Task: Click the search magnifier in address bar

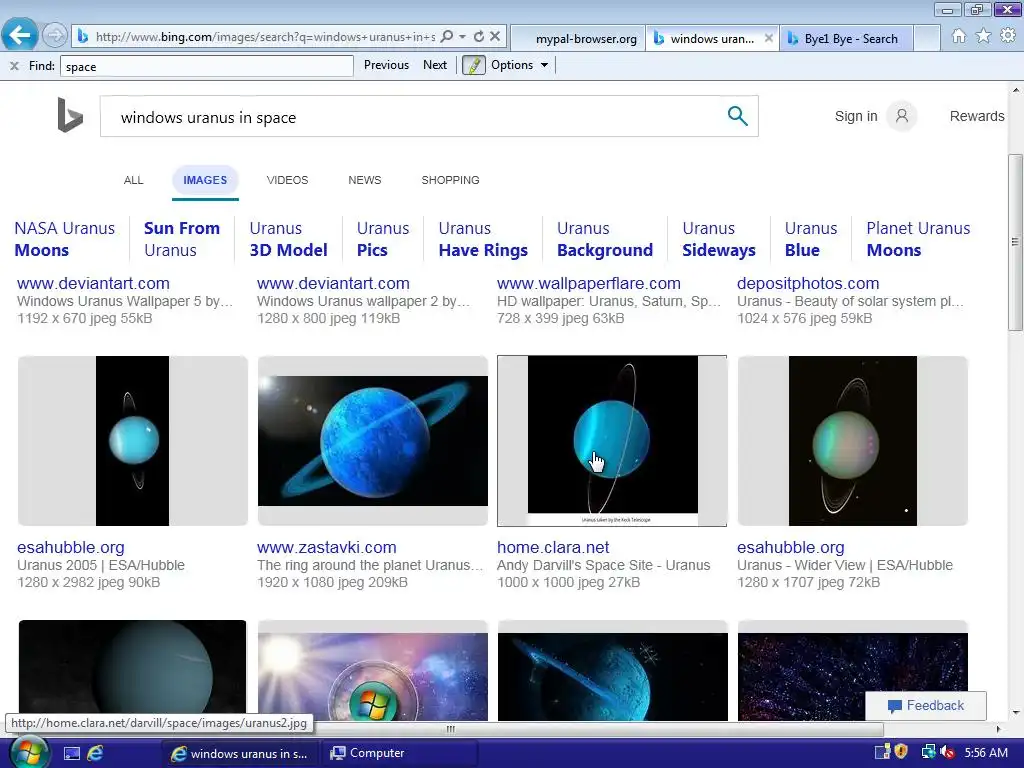Action: tap(447, 37)
